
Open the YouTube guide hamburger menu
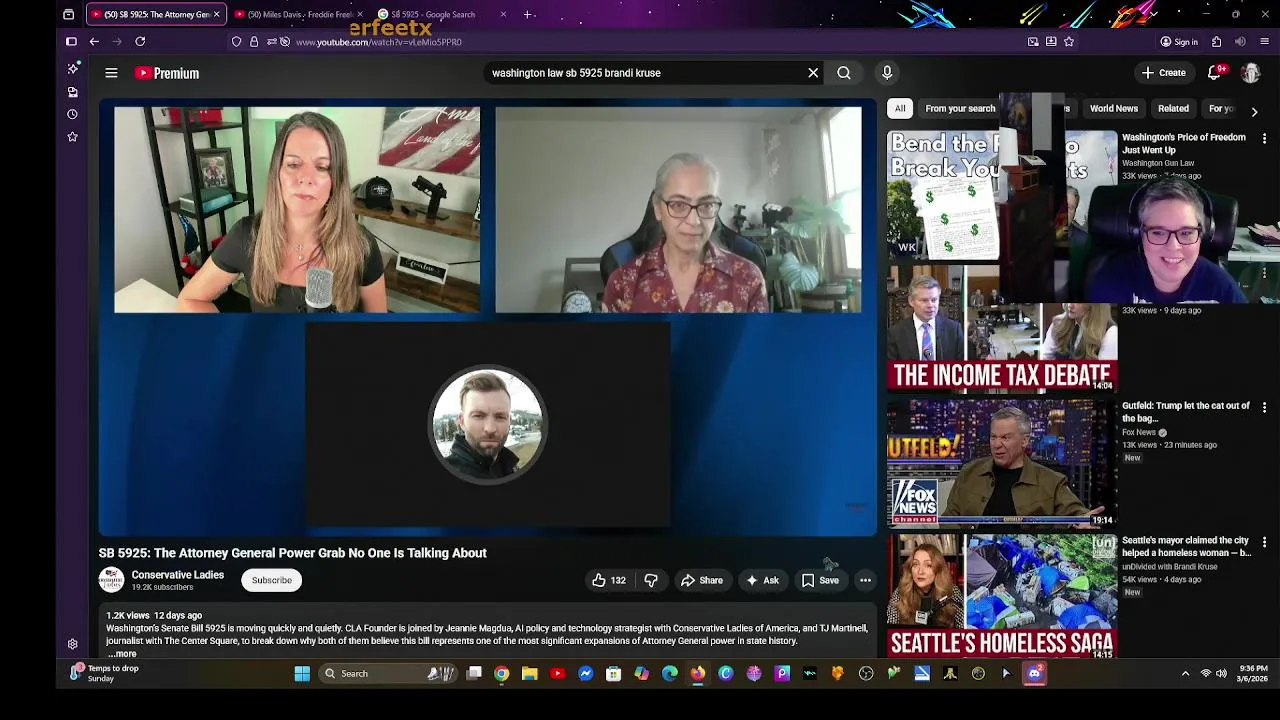click(111, 73)
